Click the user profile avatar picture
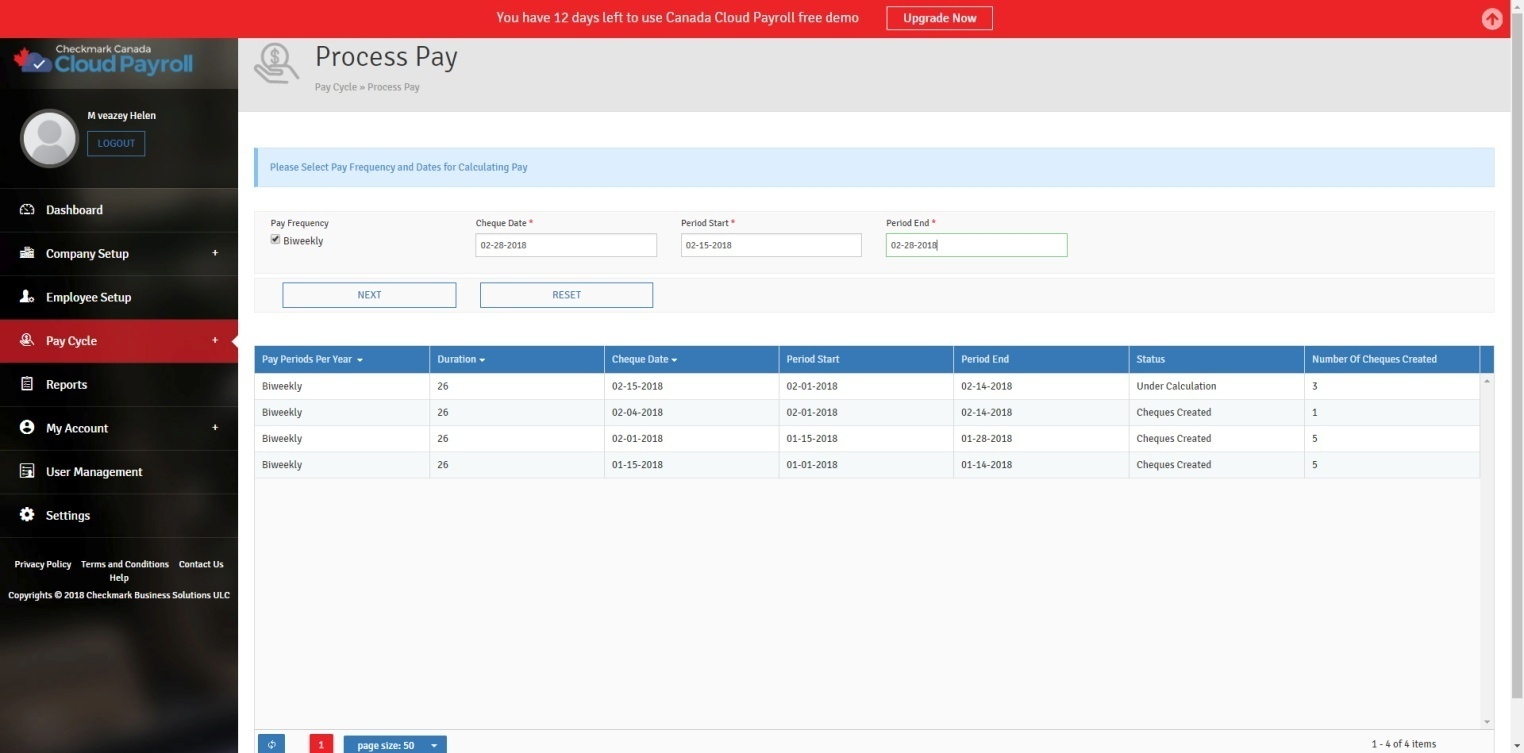This screenshot has width=1524, height=753. click(x=49, y=138)
